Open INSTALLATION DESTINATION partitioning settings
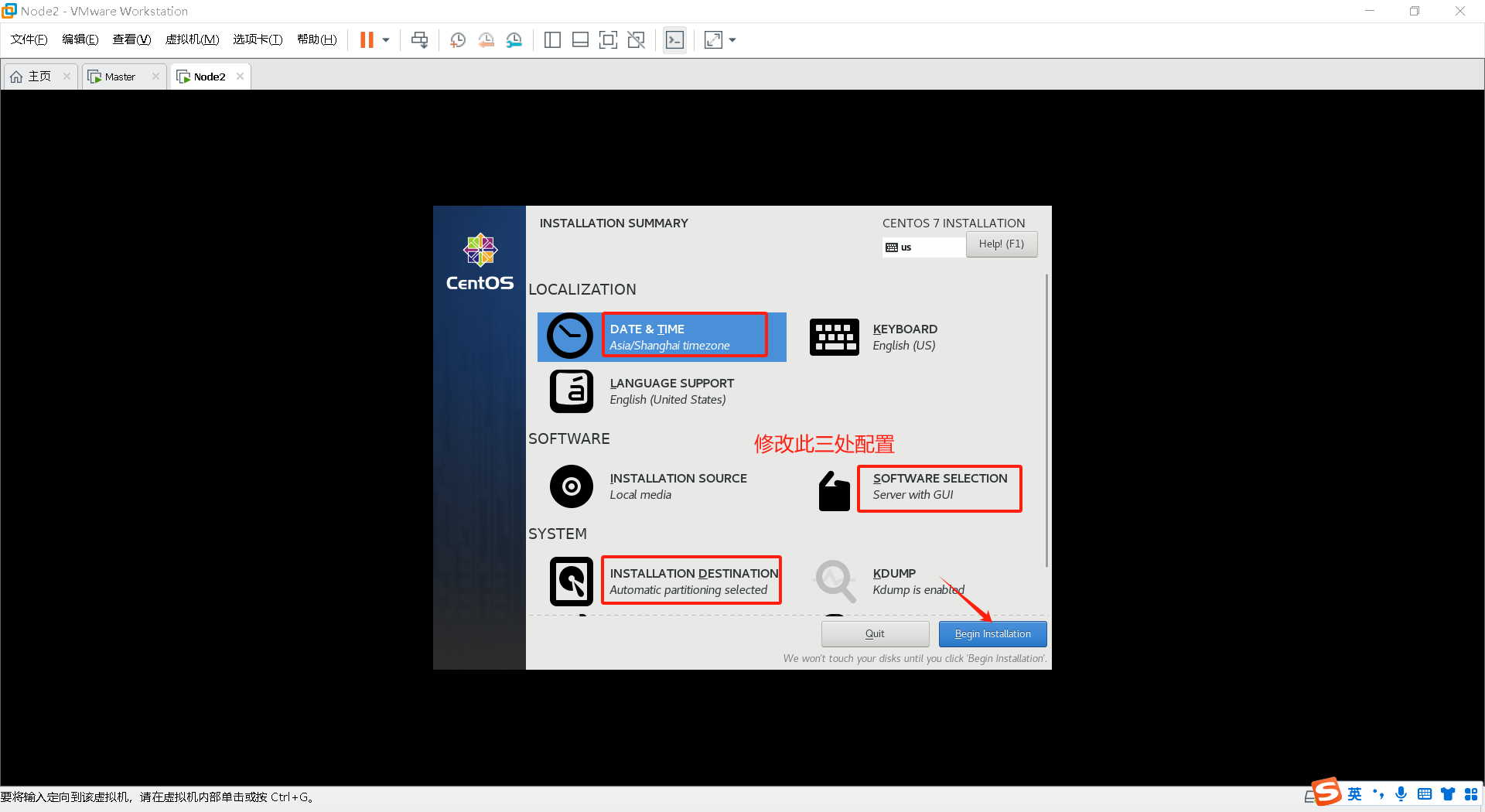The width and height of the screenshot is (1485, 812). click(x=694, y=582)
